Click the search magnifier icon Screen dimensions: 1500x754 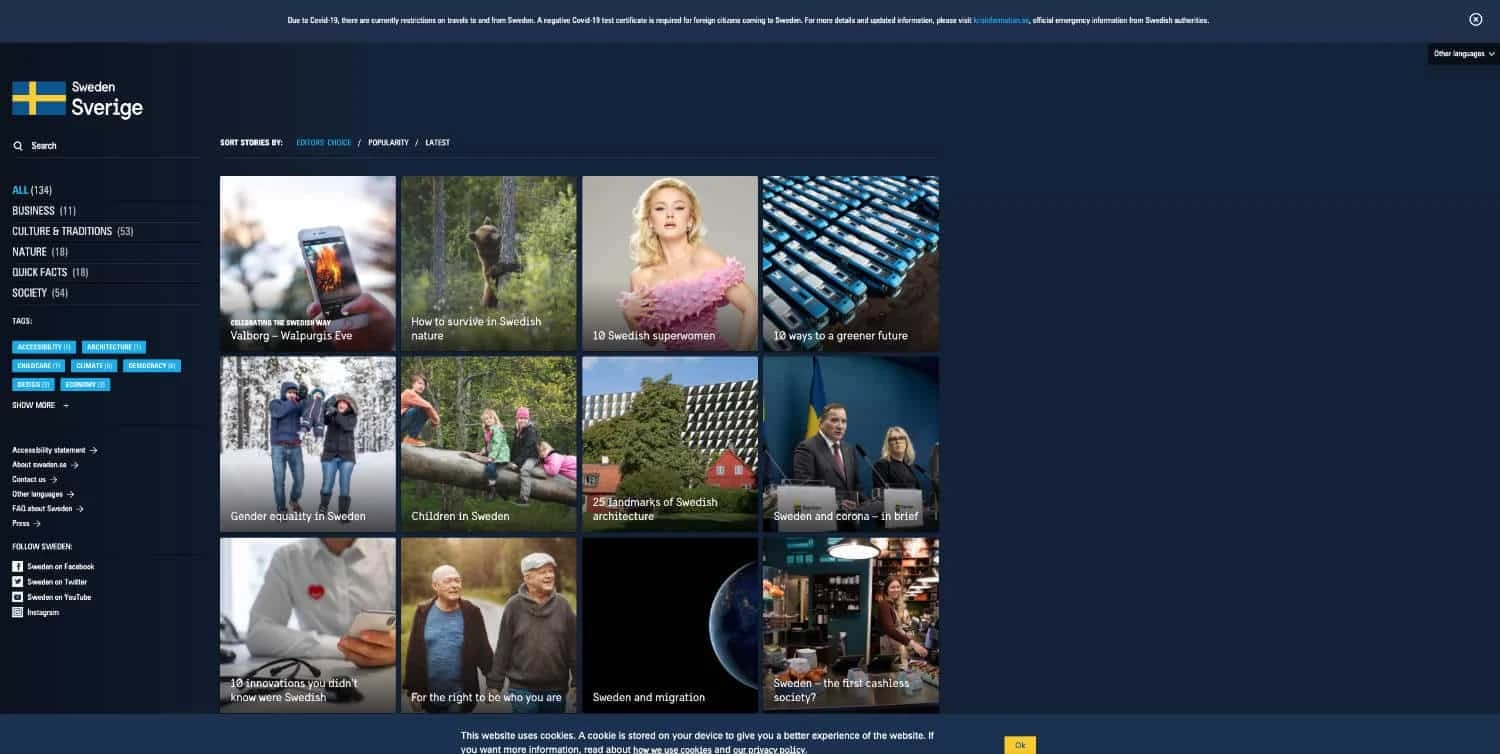tap(18, 145)
